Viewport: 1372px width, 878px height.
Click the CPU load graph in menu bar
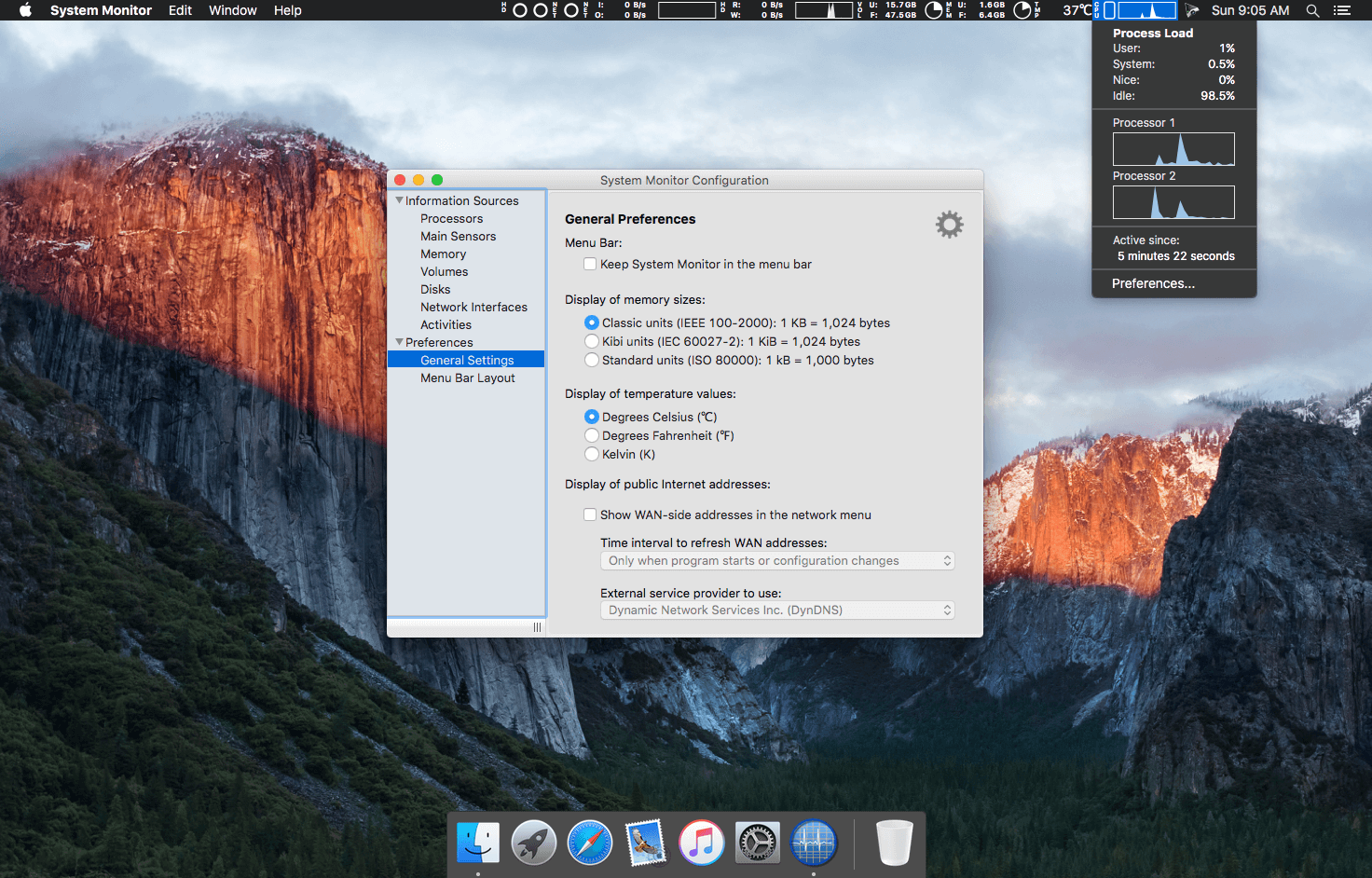click(1147, 10)
